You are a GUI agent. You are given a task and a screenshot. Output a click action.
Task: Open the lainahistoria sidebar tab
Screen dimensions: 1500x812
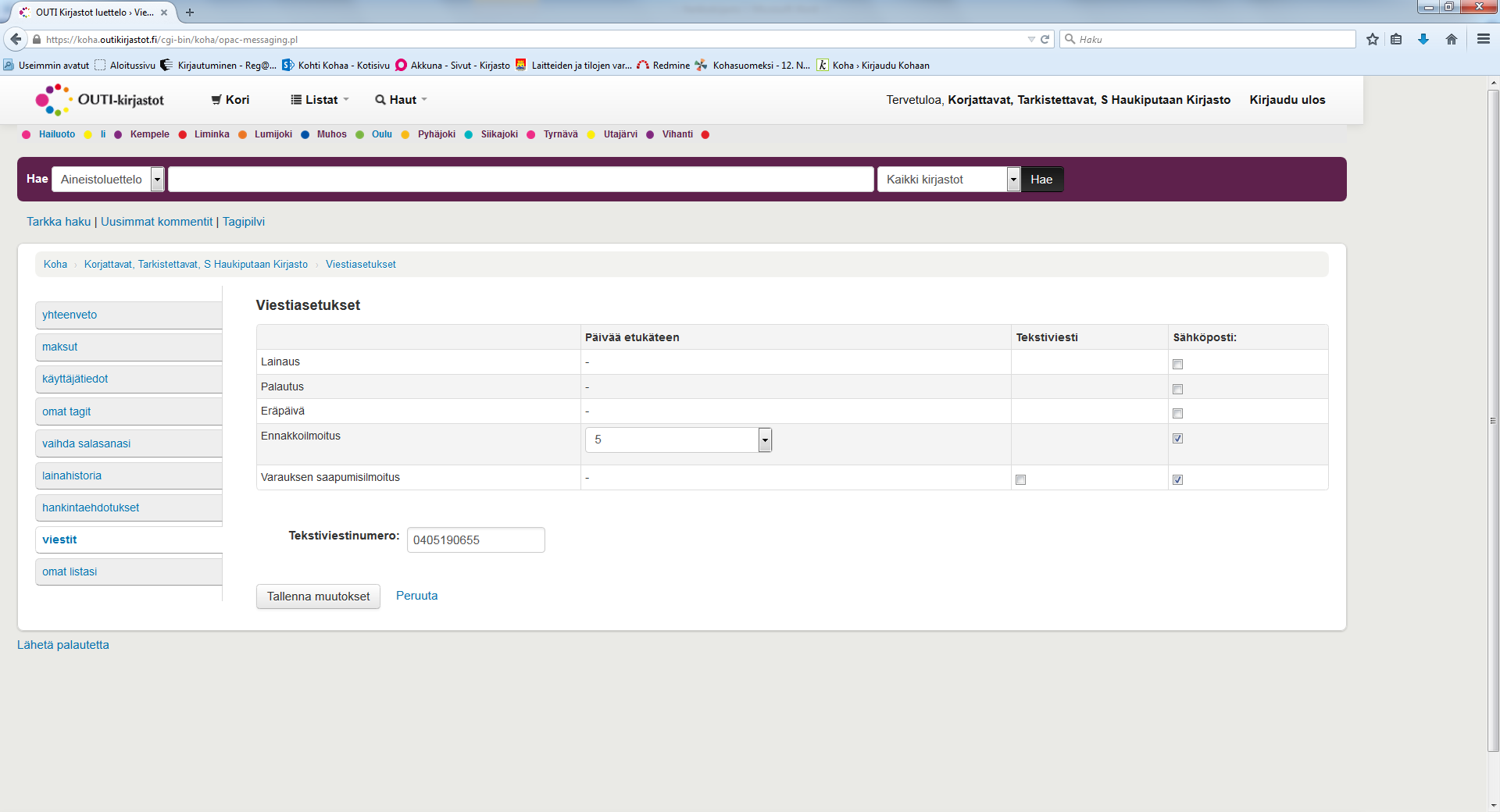[x=129, y=475]
